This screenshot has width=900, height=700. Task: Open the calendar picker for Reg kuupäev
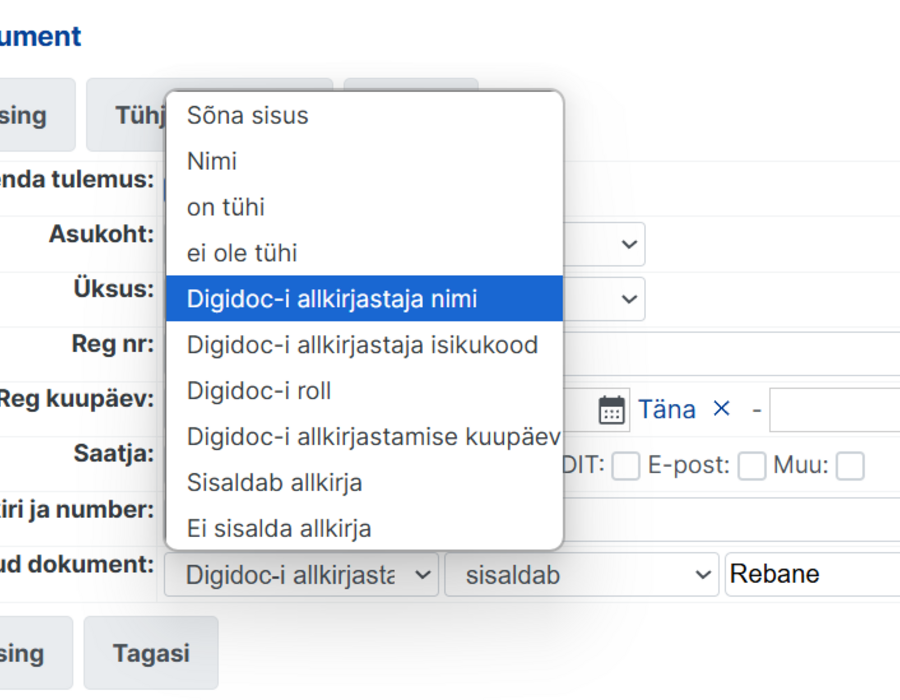pyautogui.click(x=611, y=410)
